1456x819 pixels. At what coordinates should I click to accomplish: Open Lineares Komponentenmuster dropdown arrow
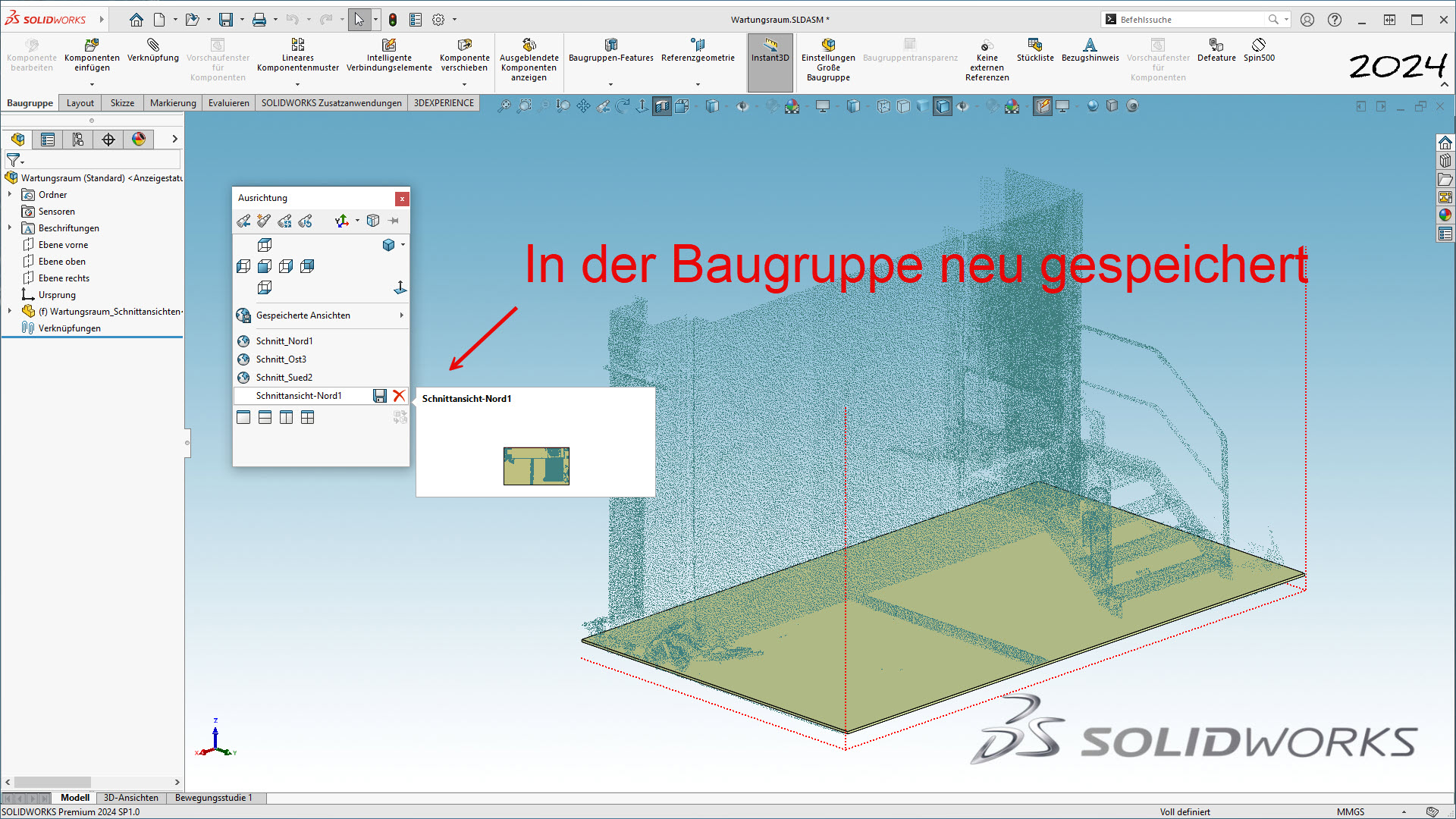[297, 84]
